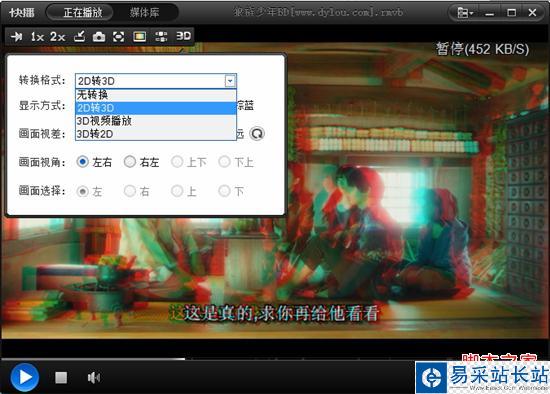Click the 画面视差 label
The width and height of the screenshot is (550, 394).
tap(42, 134)
